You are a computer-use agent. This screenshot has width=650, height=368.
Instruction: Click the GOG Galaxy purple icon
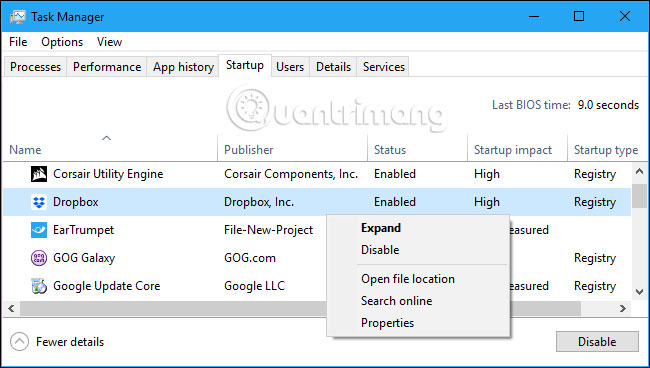pyautogui.click(x=39, y=258)
